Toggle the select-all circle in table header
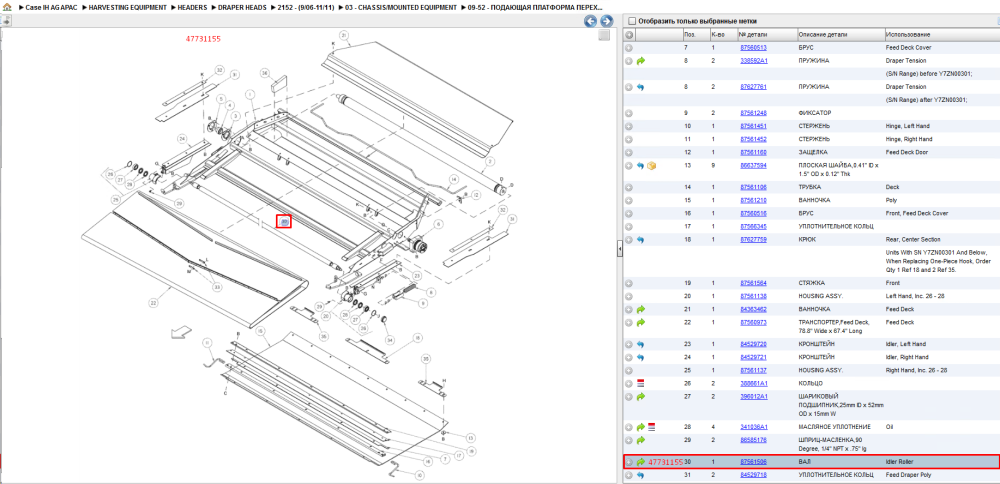The image size is (1000, 484). point(629,34)
